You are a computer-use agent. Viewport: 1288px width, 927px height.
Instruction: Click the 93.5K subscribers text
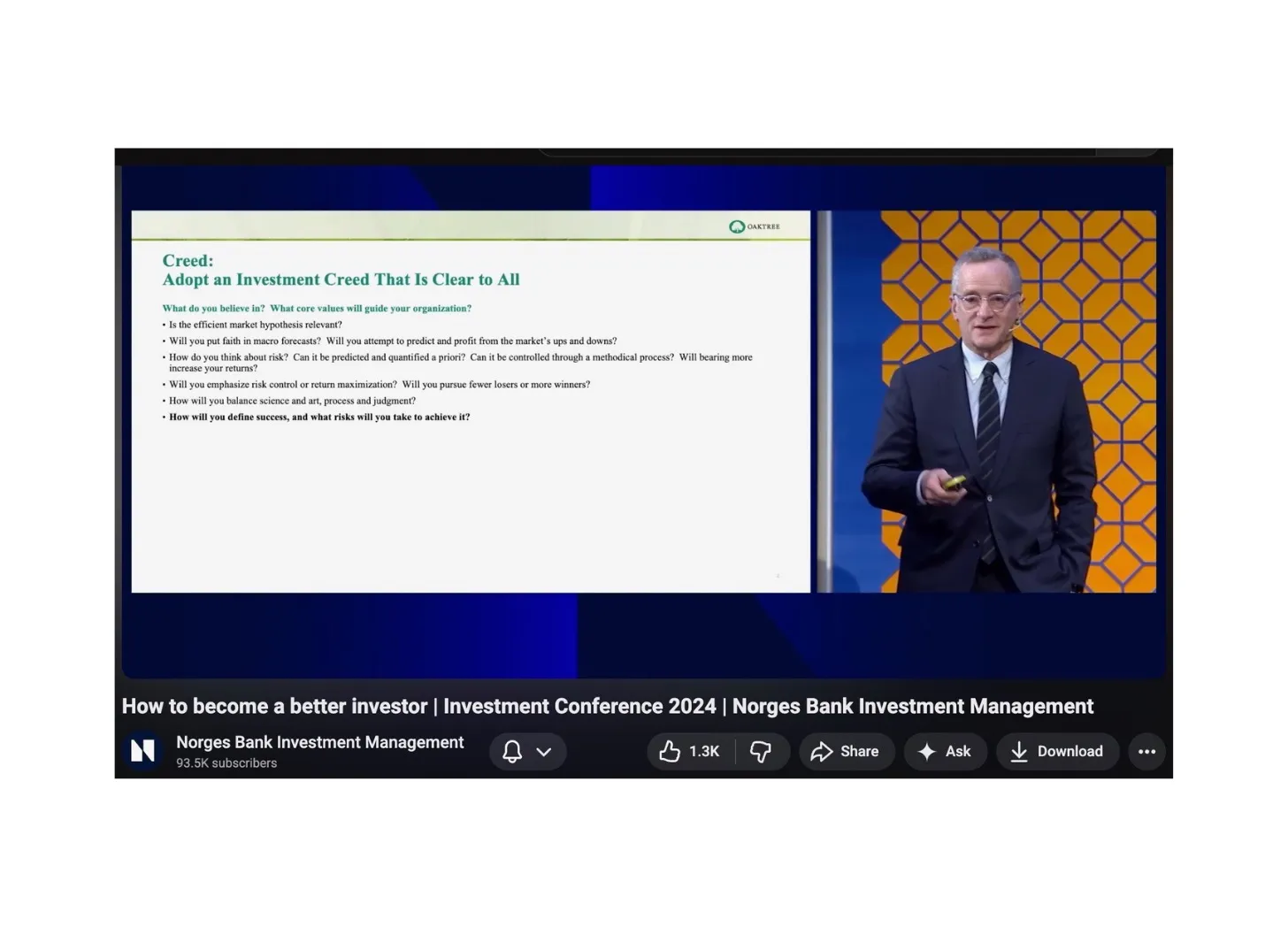pyautogui.click(x=226, y=762)
